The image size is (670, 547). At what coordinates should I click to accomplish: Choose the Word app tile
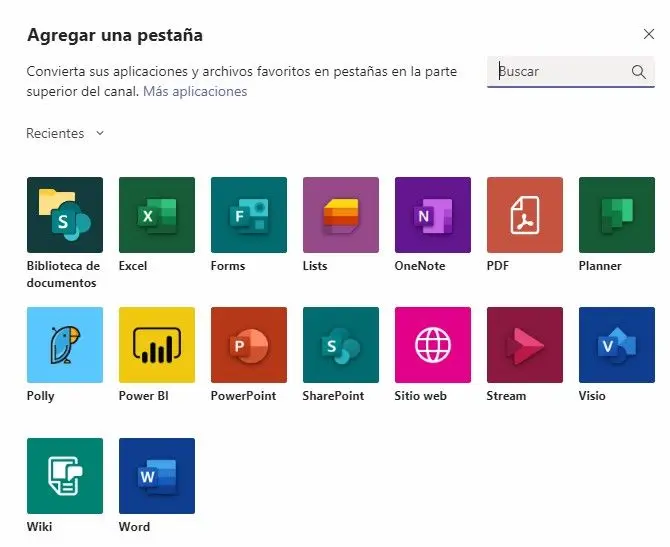tap(156, 476)
